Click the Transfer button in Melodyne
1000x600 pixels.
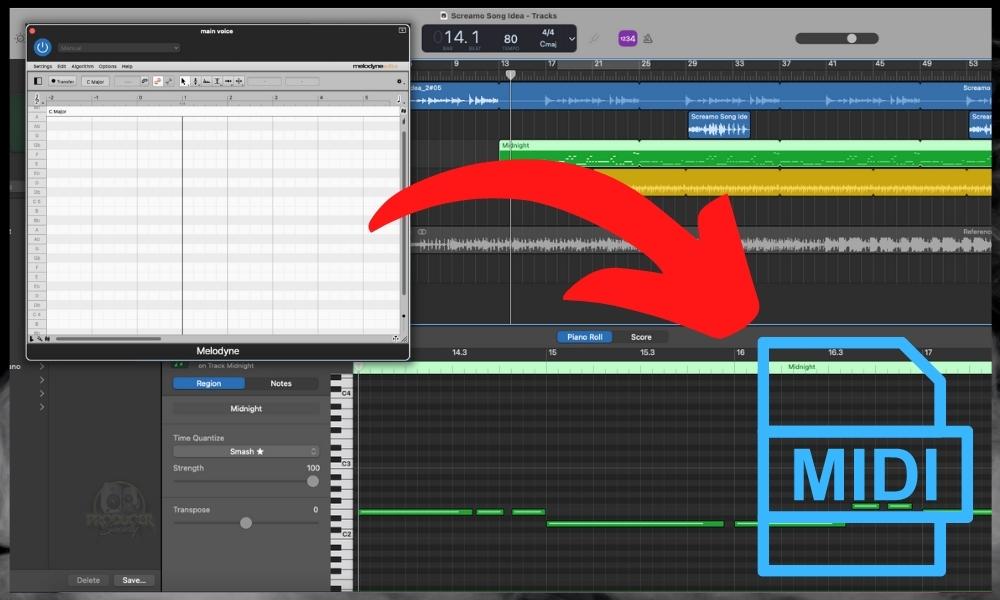pyautogui.click(x=62, y=82)
